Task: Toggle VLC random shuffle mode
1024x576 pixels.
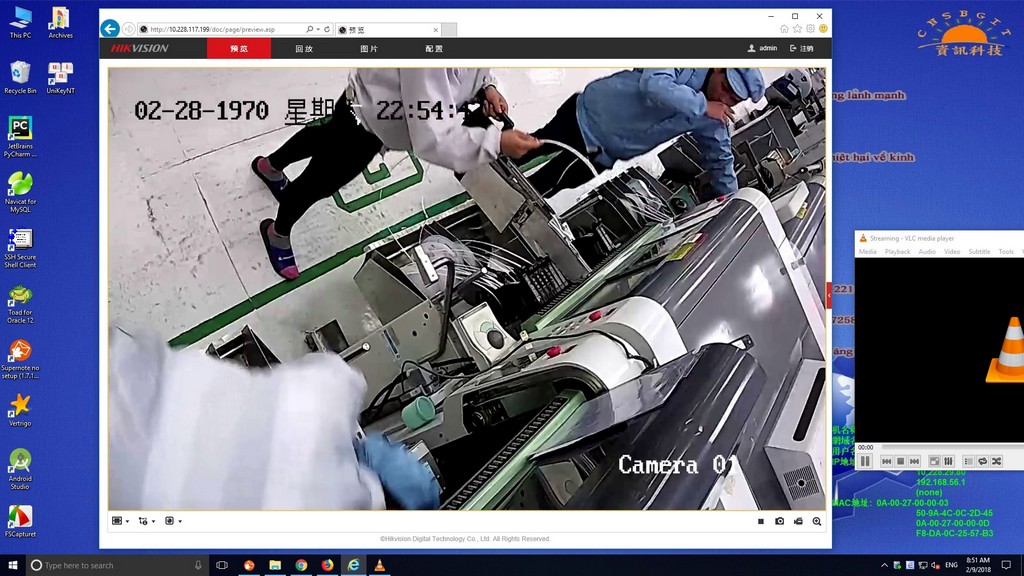Action: tap(996, 462)
